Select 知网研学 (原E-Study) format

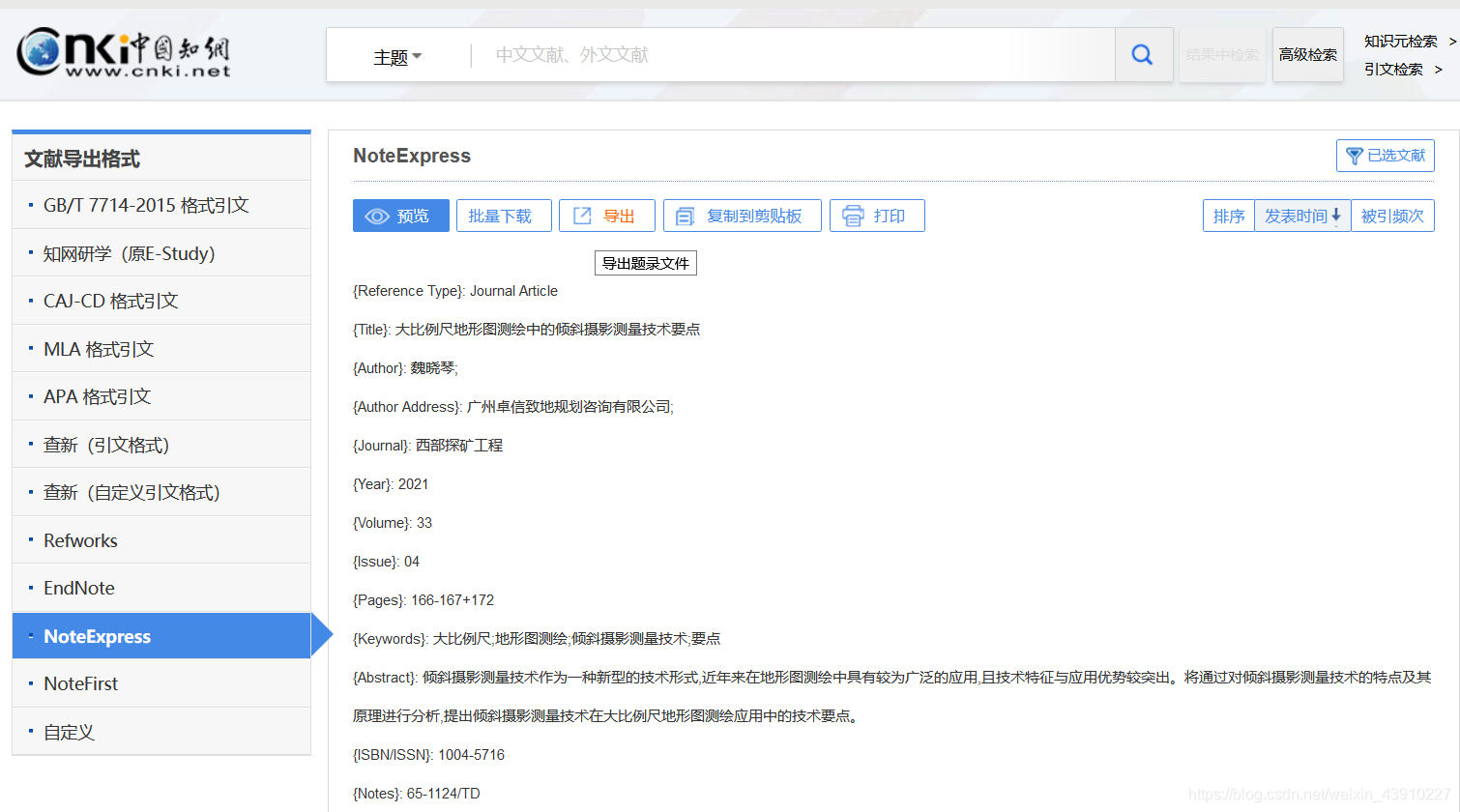(x=161, y=253)
